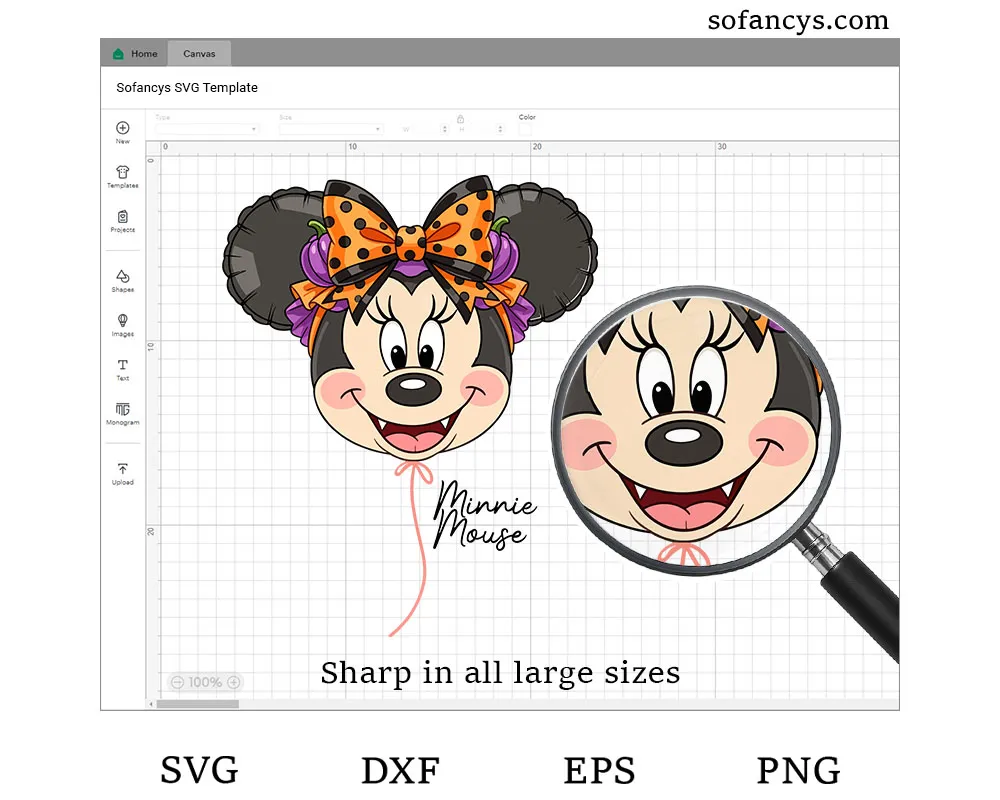The width and height of the screenshot is (1000, 800).
Task: Click the PNG format label
Action: (798, 770)
